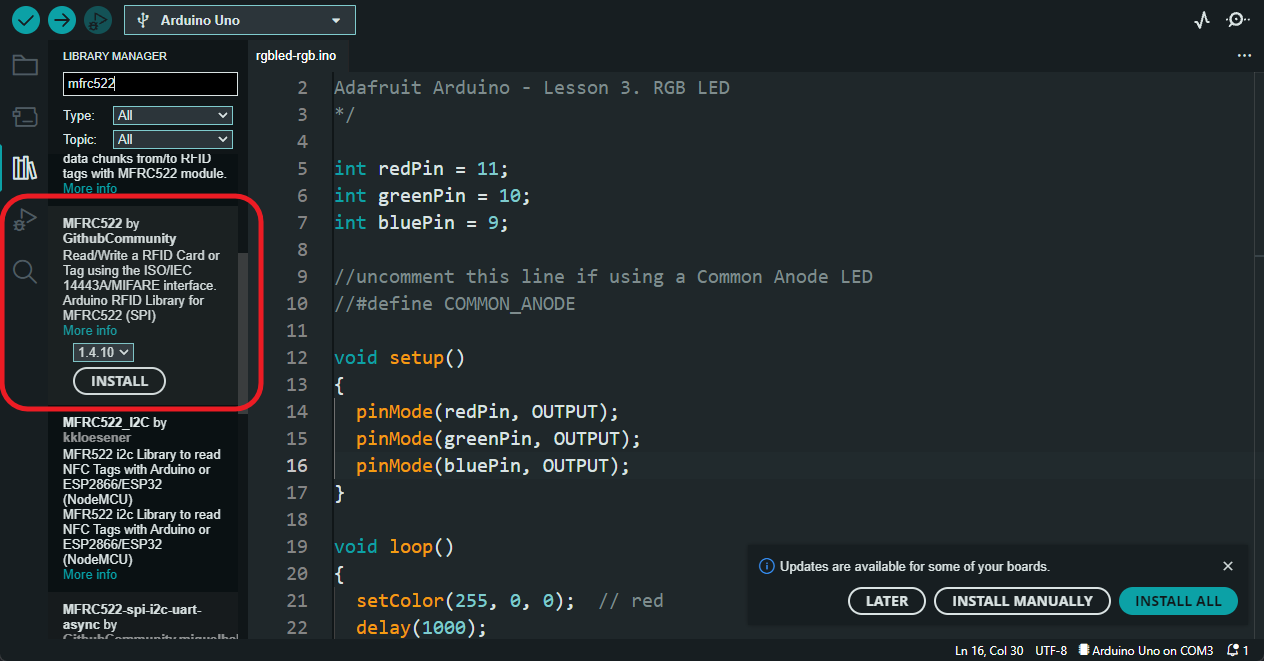Viewport: 1264px width, 661px height.
Task: Click code line int redPin = 11;
Action: 422,169
